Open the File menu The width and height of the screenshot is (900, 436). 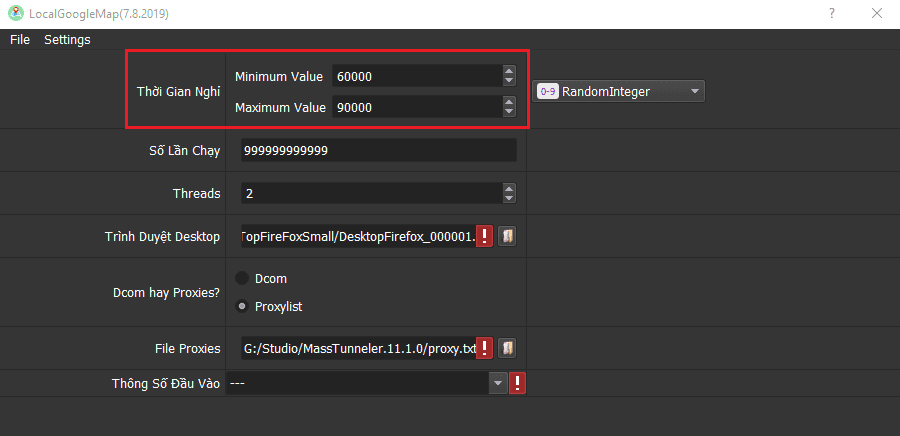pos(20,40)
